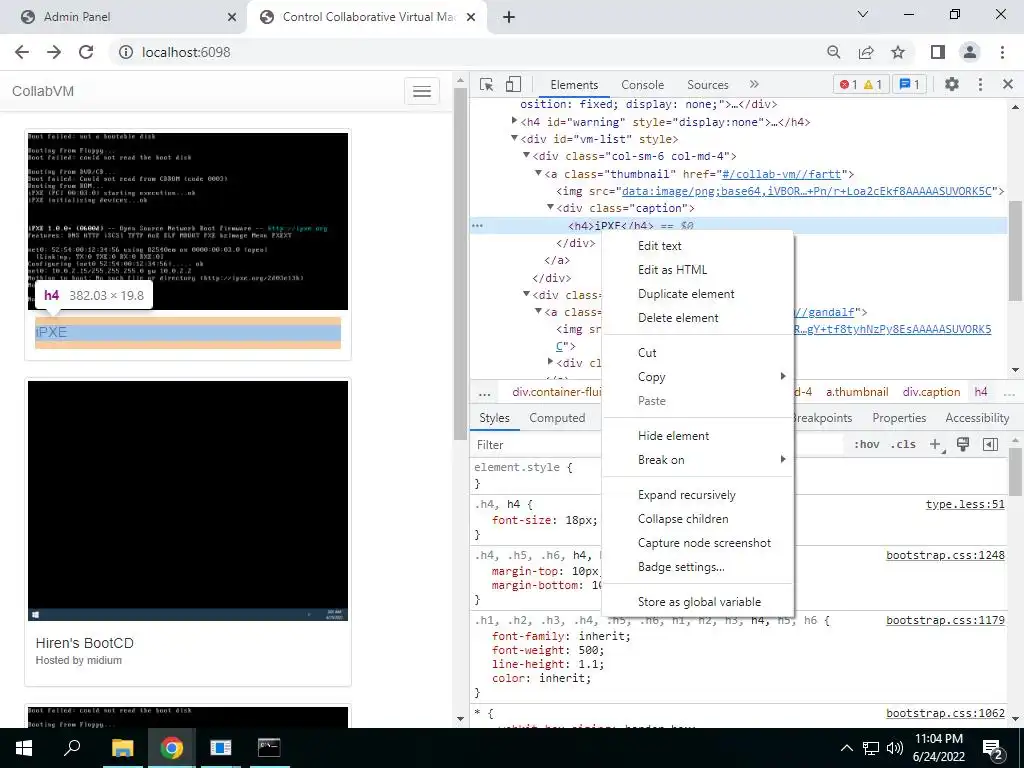Collapse the div id="vm-list" node
Image resolution: width=1024 pixels, height=768 pixels.
click(514, 138)
